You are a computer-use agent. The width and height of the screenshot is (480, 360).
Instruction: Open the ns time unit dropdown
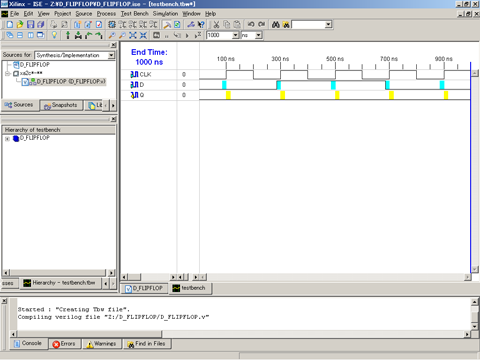(x=259, y=35)
